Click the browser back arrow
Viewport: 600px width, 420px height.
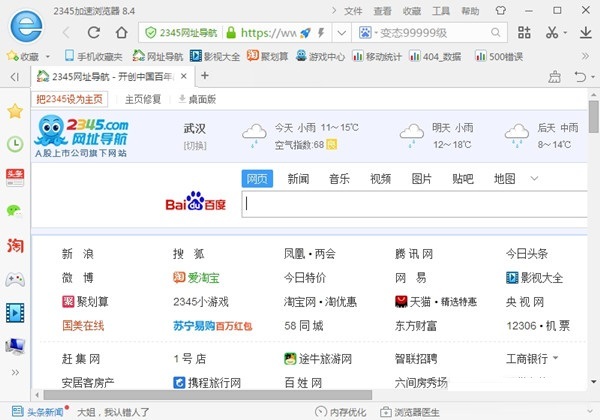66,33
